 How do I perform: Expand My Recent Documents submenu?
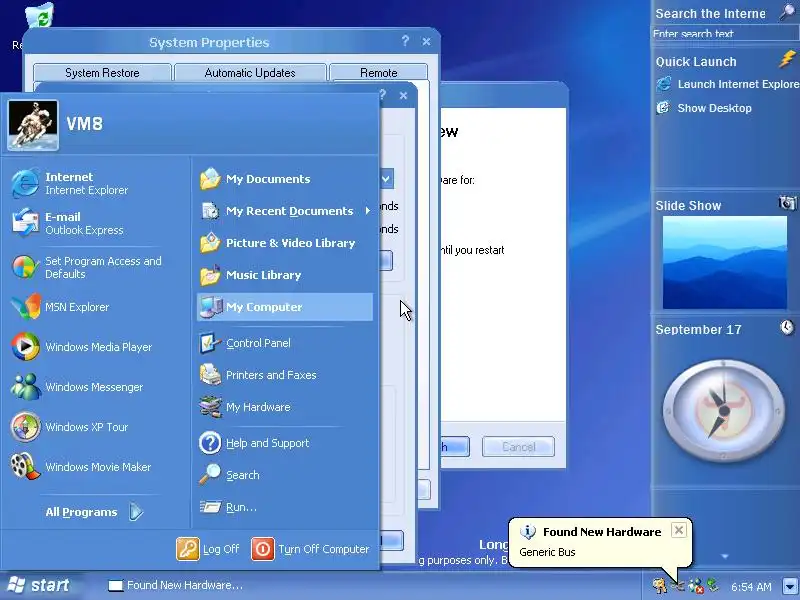(x=285, y=211)
